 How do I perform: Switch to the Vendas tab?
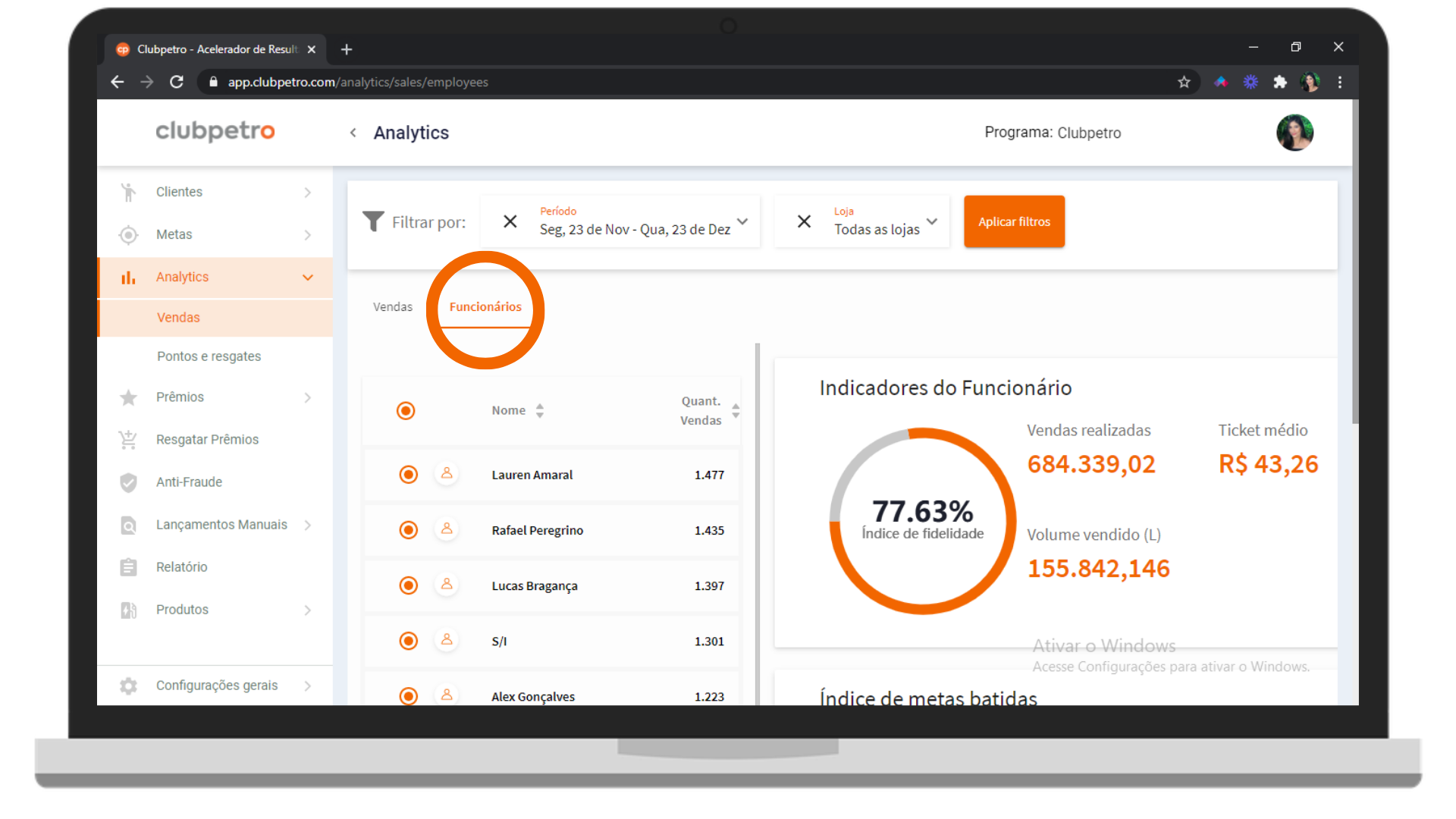click(392, 307)
